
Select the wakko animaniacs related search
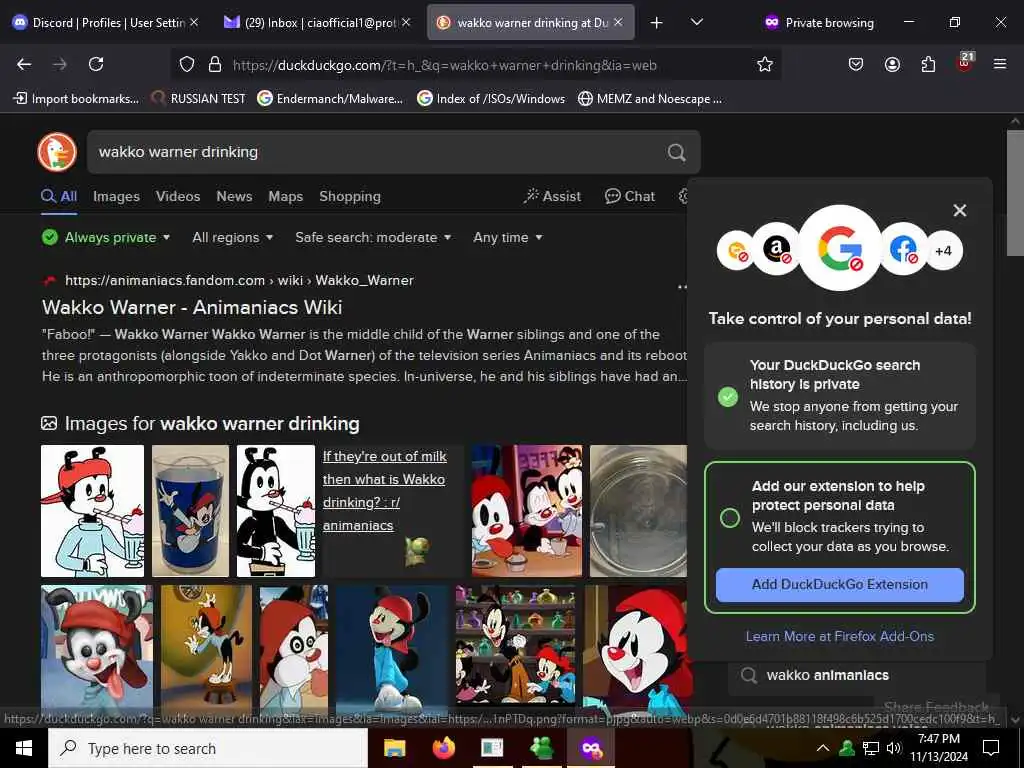coord(827,675)
